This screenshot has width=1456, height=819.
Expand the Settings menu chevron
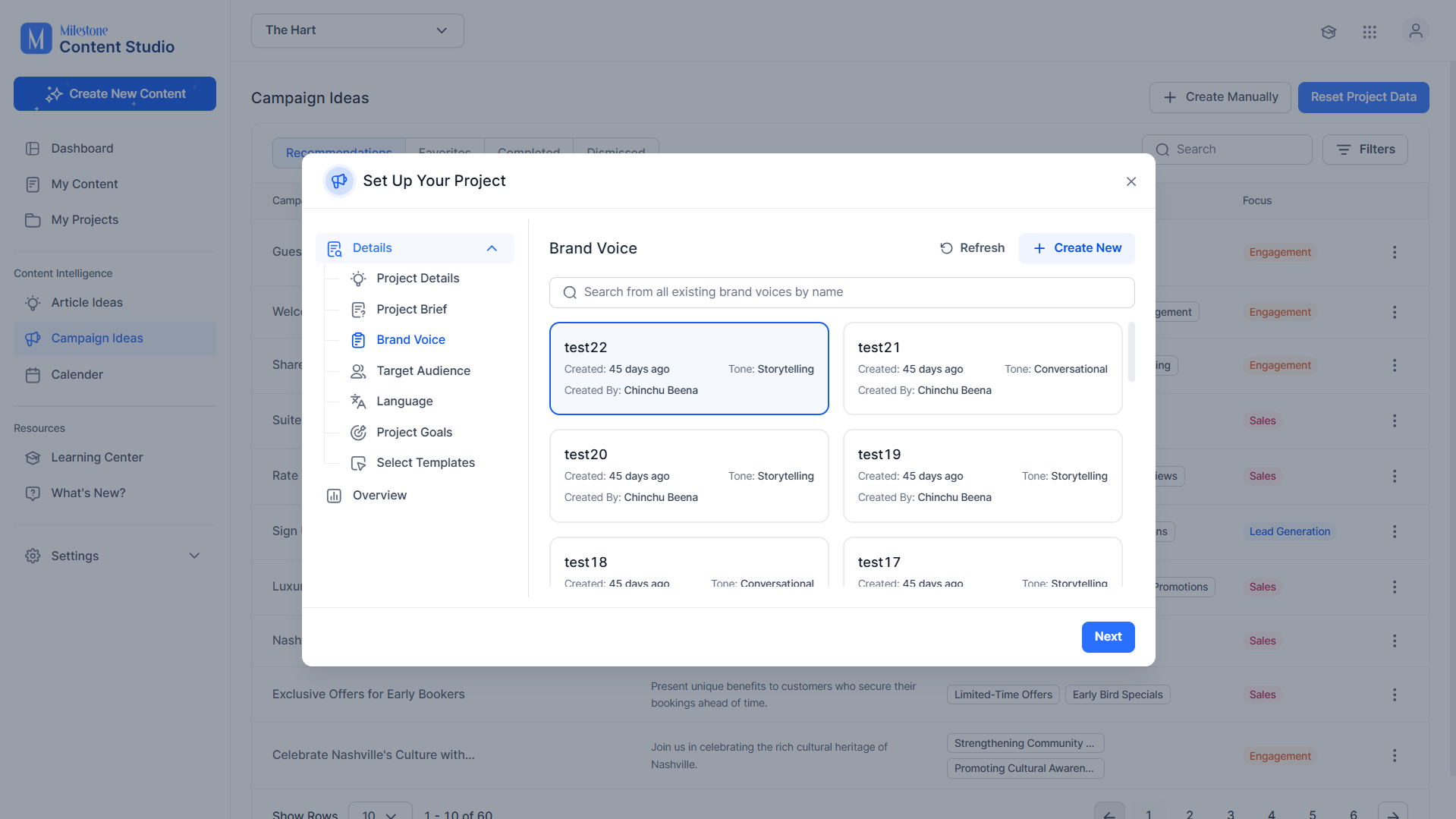(x=194, y=556)
